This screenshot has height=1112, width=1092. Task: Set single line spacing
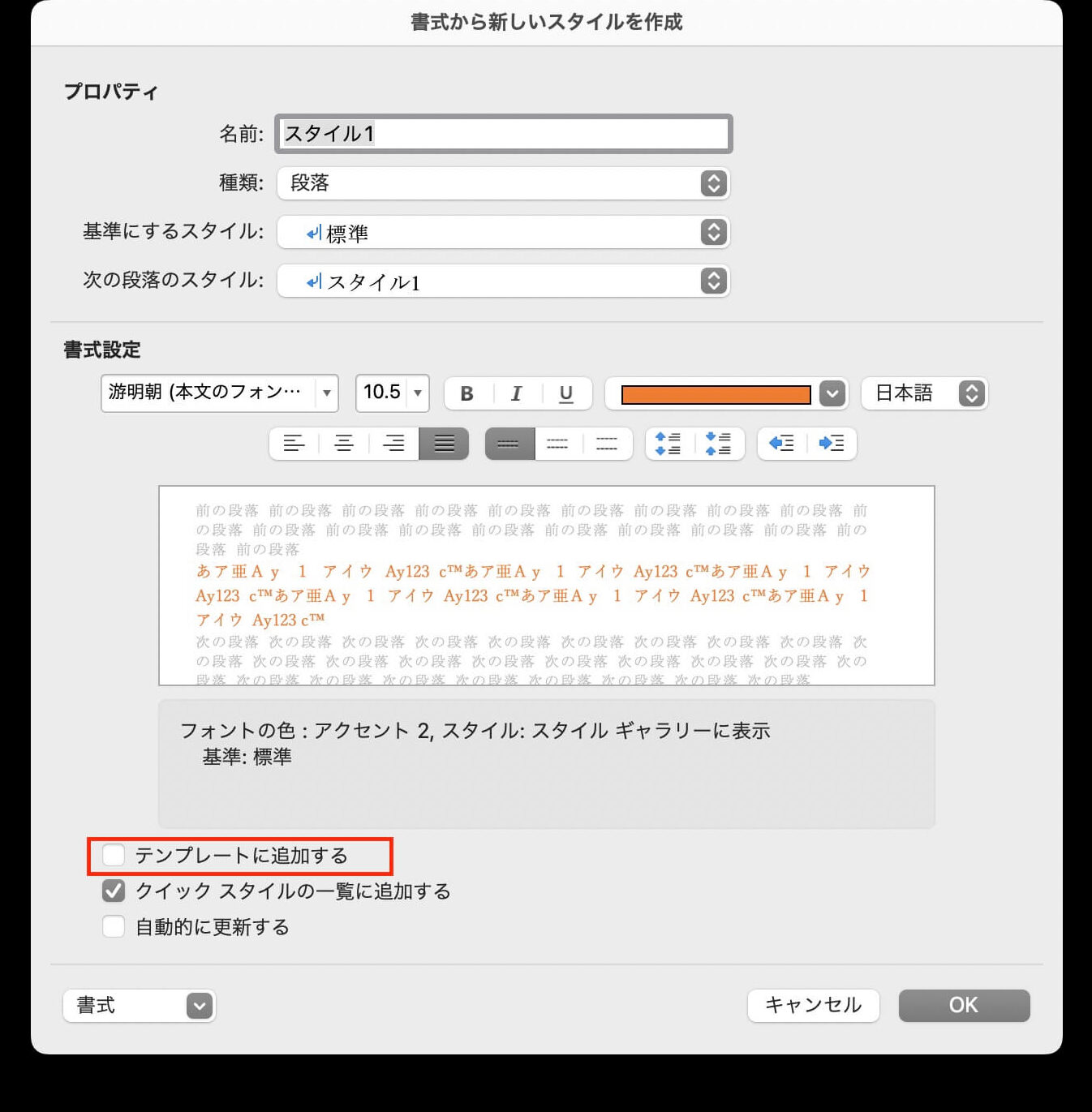[509, 444]
